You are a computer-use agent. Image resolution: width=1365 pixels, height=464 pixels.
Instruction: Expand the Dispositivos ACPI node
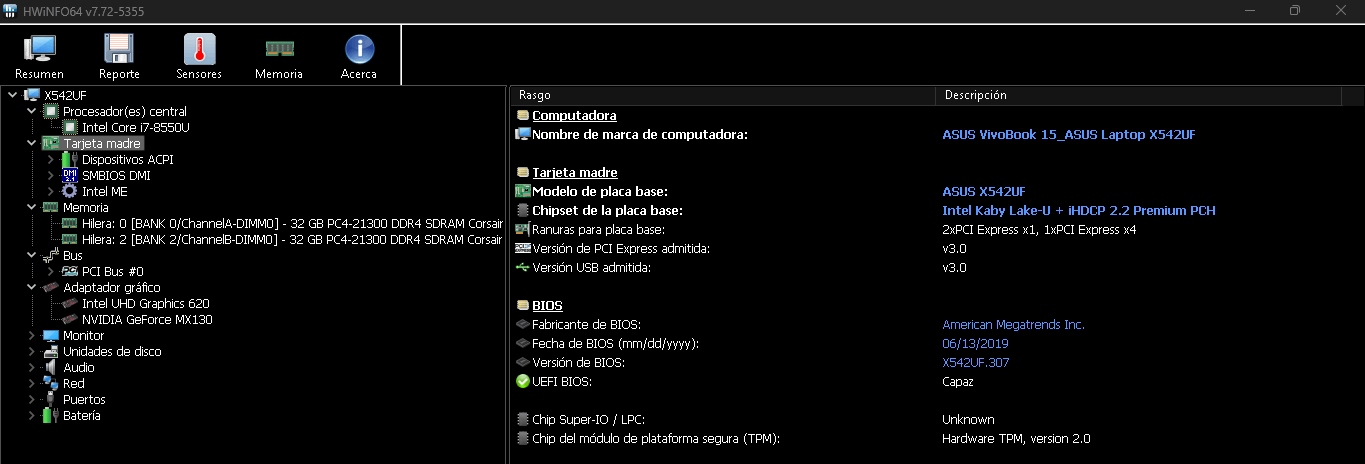coord(51,159)
